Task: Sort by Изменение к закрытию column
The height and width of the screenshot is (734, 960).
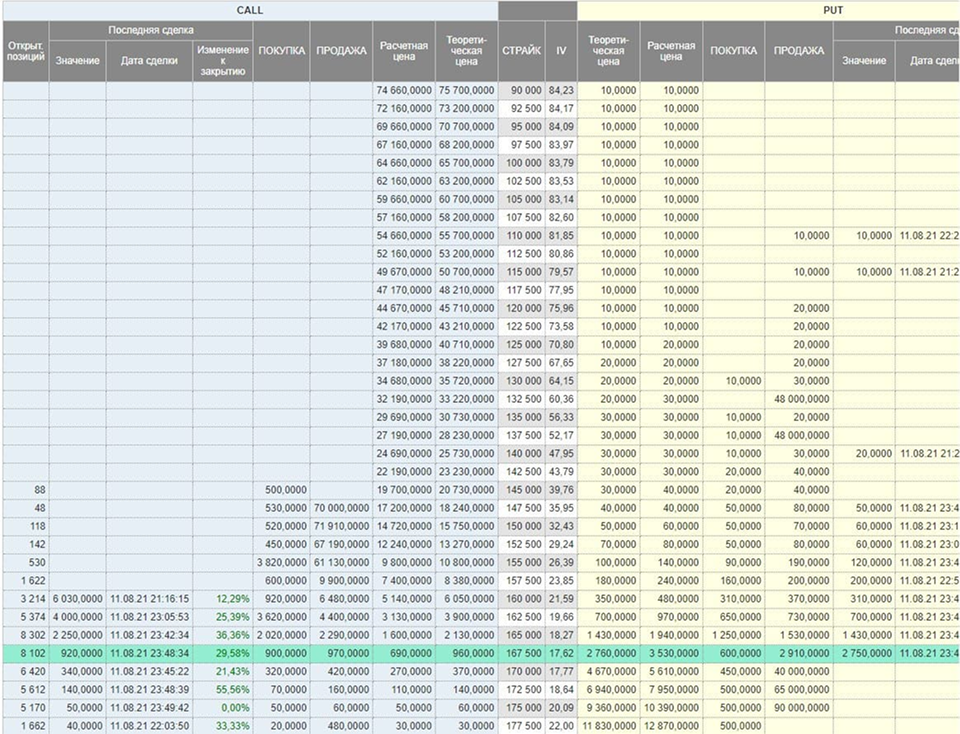Action: (x=223, y=60)
